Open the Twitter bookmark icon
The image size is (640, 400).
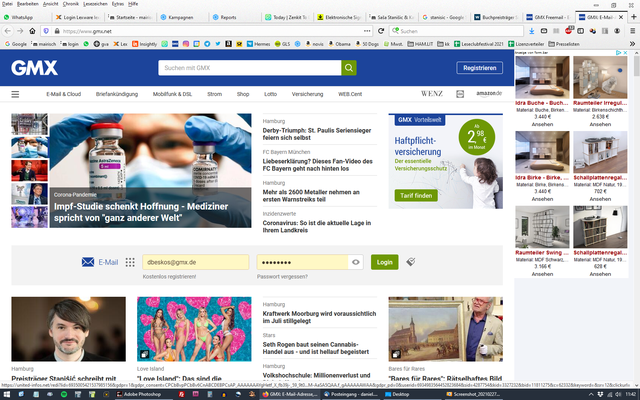(218, 44)
